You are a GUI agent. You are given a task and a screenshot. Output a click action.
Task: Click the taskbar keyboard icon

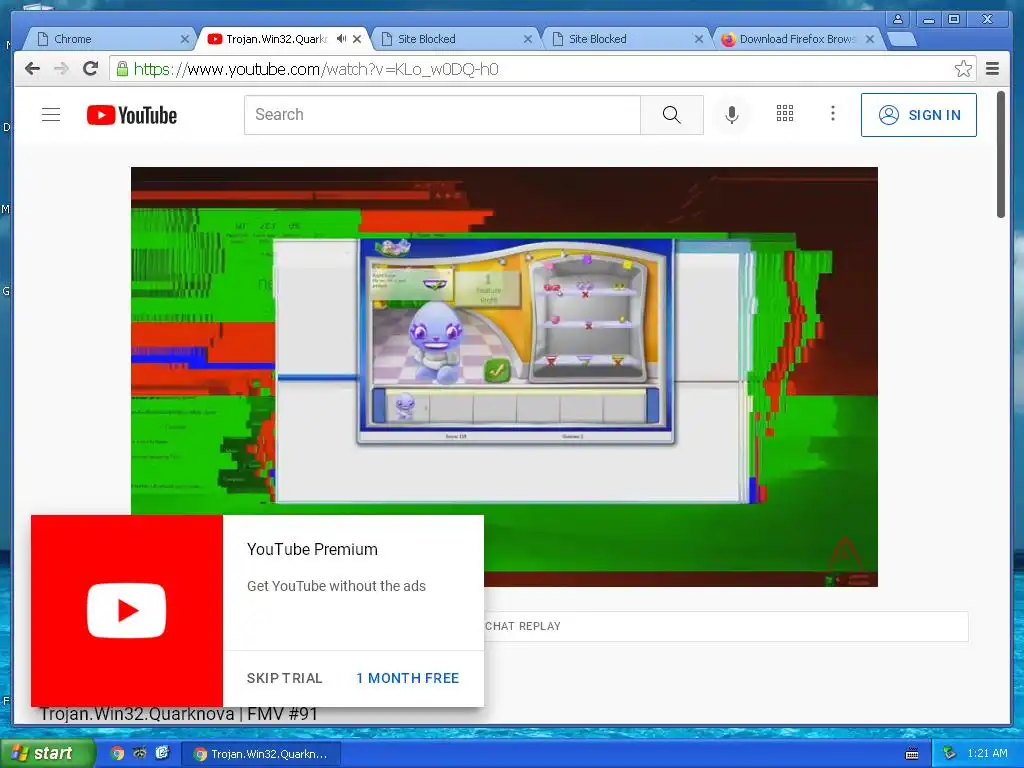pos(912,754)
